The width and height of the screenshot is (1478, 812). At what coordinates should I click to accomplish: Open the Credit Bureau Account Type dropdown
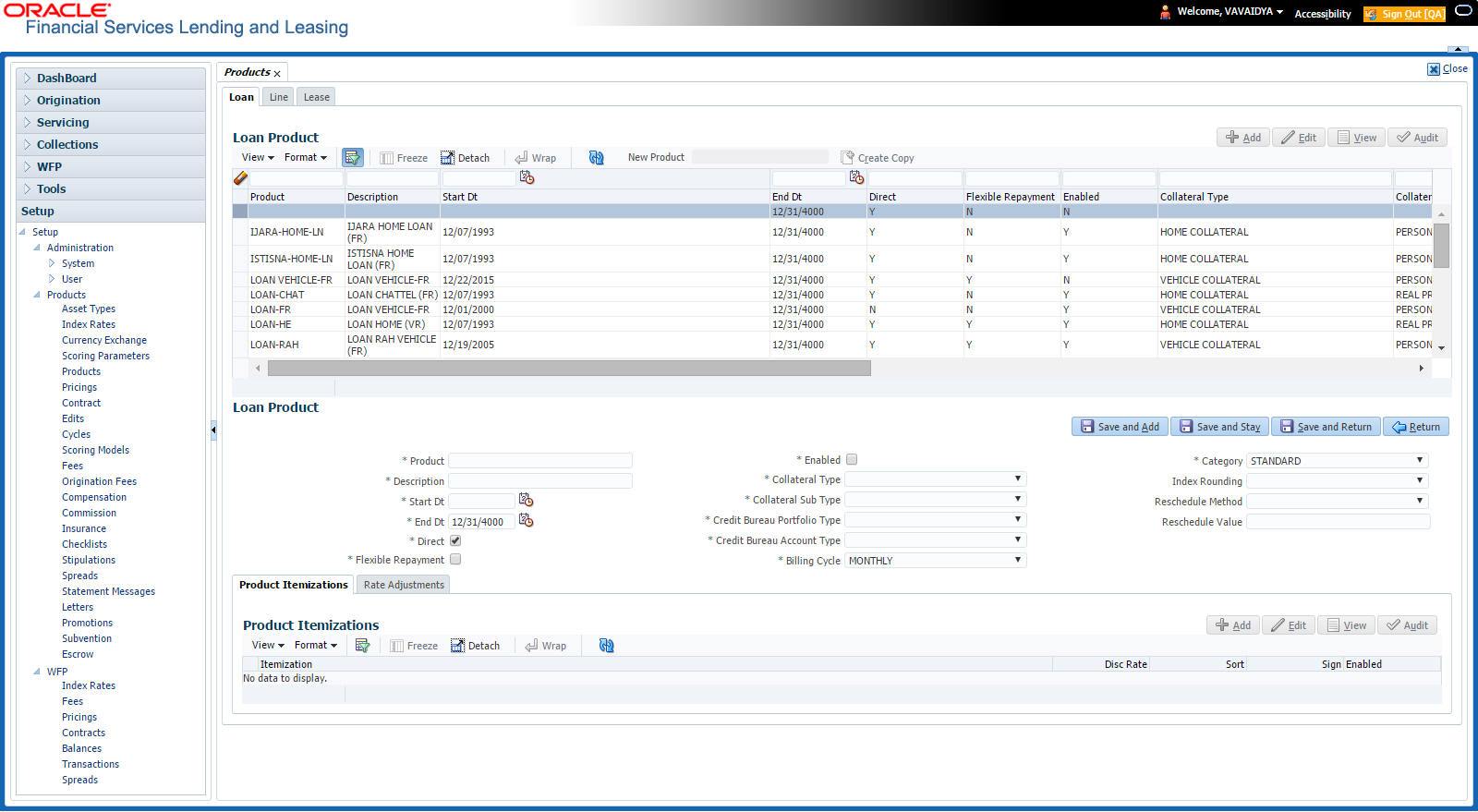(x=935, y=540)
